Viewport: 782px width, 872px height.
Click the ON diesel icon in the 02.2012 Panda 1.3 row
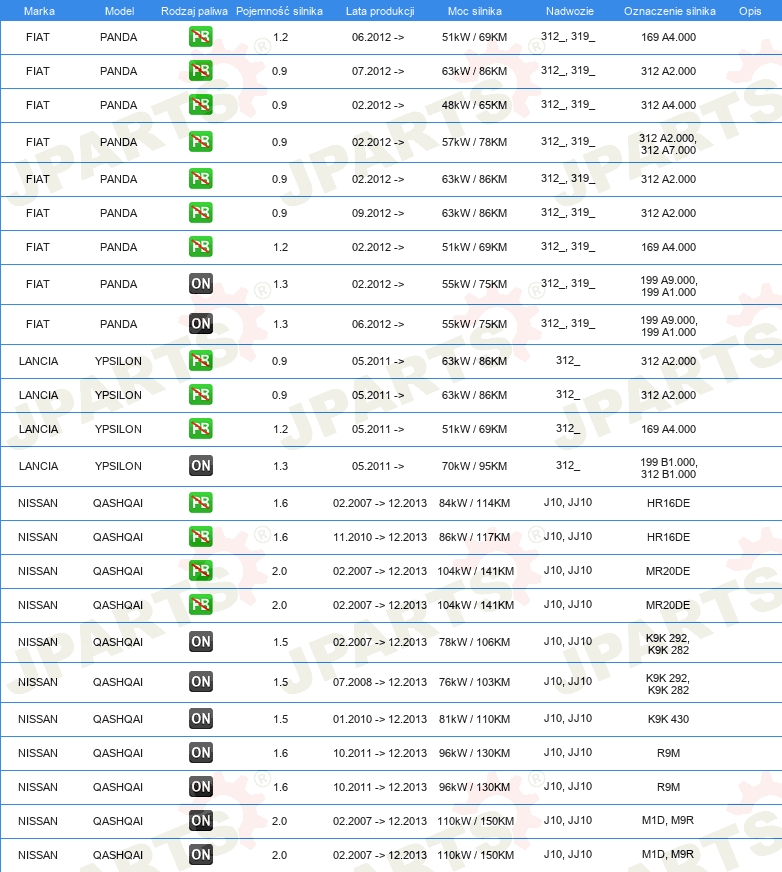point(200,284)
